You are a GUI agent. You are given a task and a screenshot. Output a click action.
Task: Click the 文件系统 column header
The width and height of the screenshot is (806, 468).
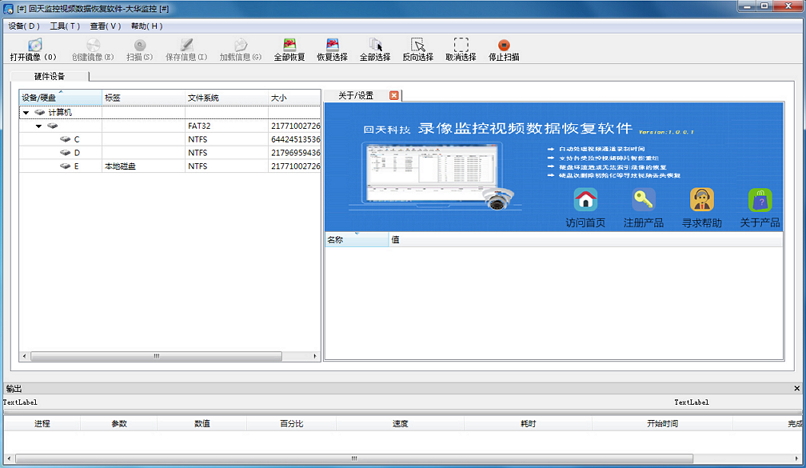227,98
